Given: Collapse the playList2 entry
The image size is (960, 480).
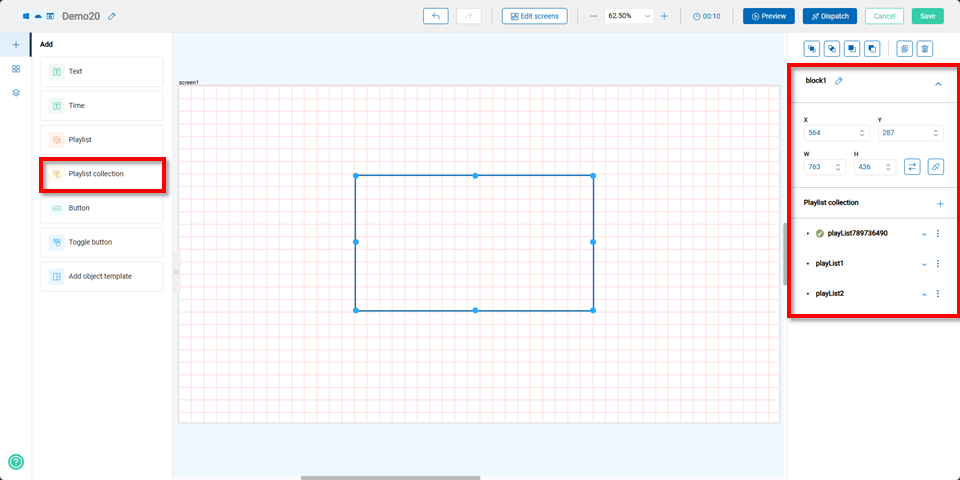Looking at the screenshot, I should pyautogui.click(x=923, y=294).
